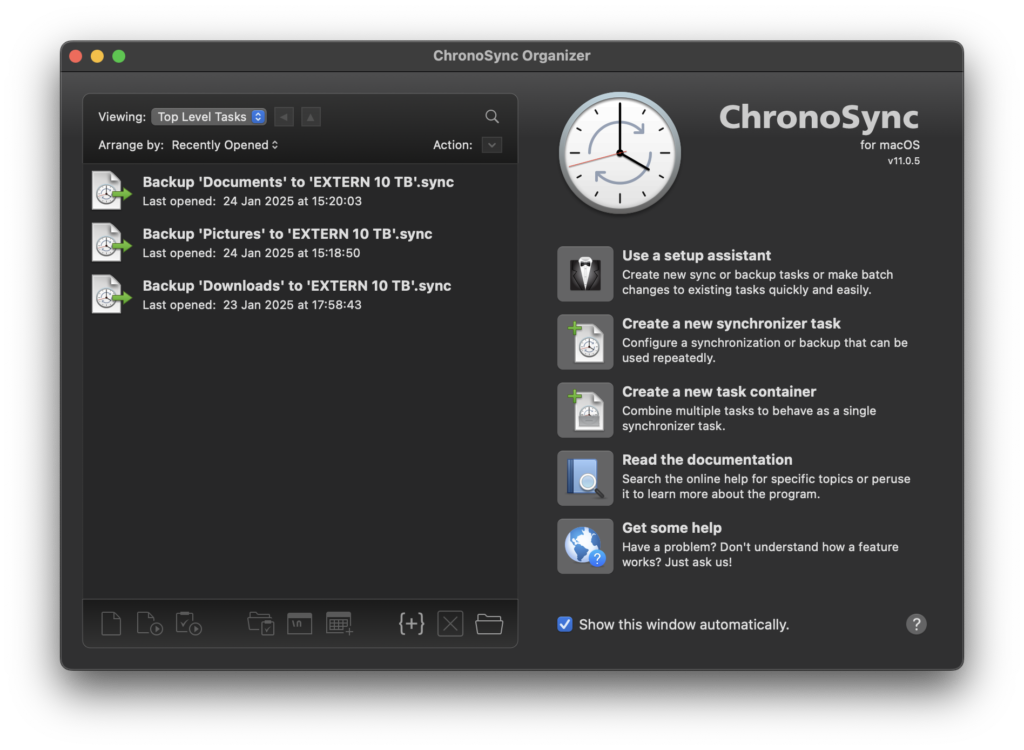Click Create a new task container heading

coord(718,391)
